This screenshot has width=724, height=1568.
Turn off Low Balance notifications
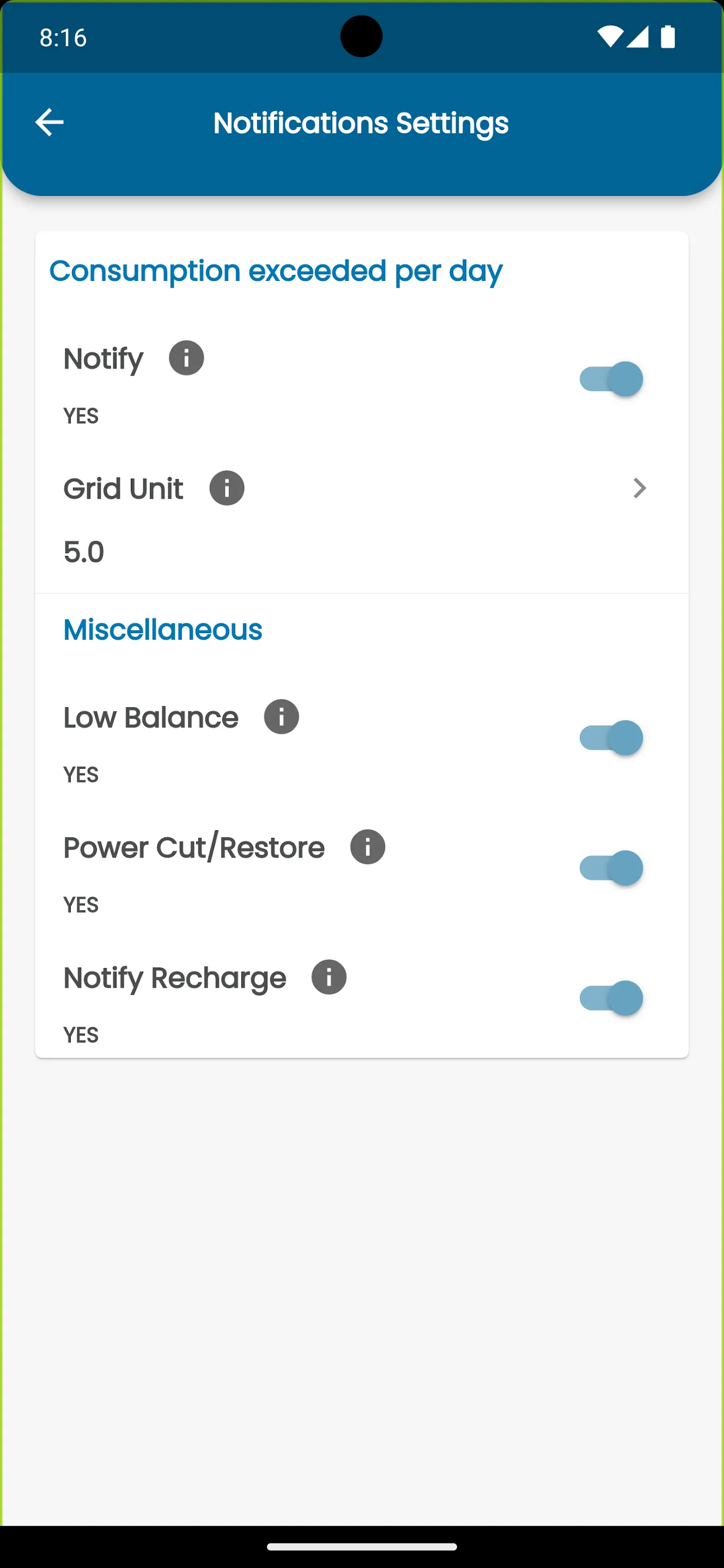pos(611,738)
